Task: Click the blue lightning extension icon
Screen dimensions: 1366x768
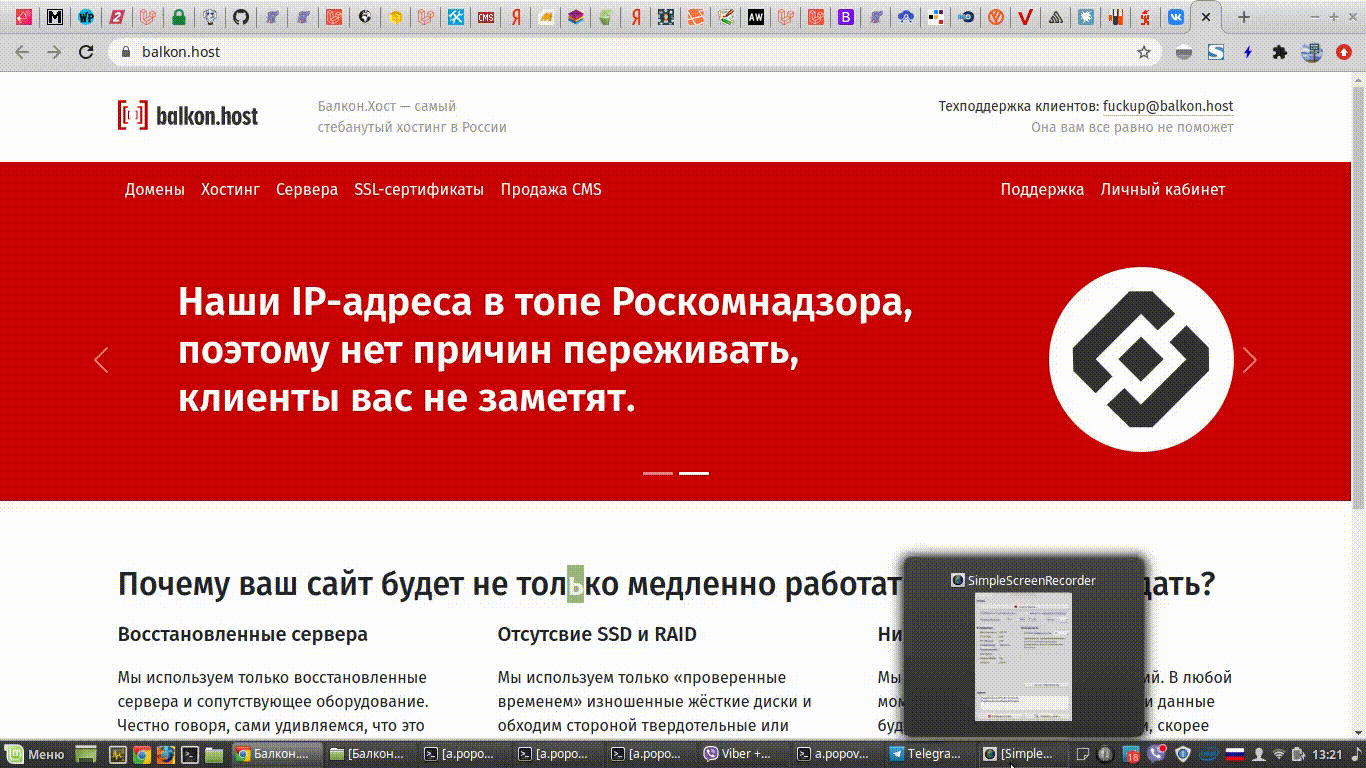Action: click(x=1248, y=52)
